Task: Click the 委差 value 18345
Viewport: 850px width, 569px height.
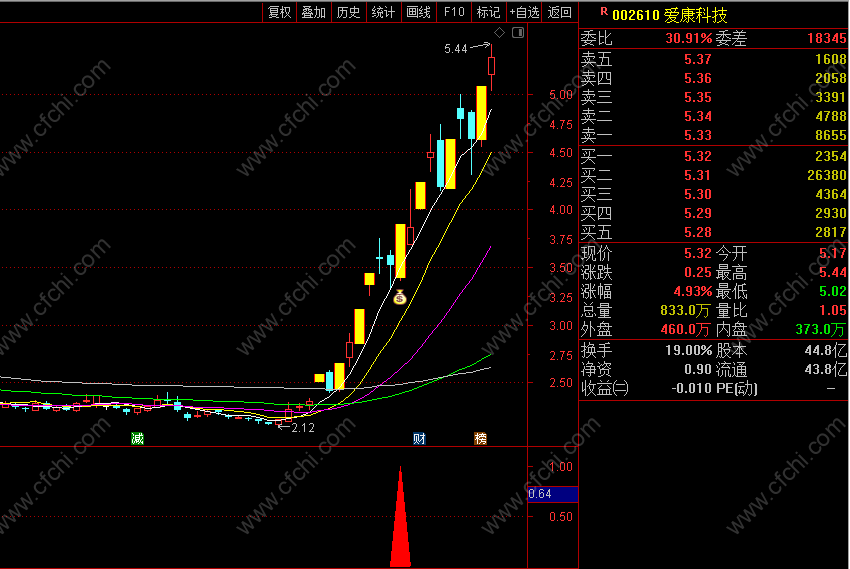Action: click(x=826, y=38)
